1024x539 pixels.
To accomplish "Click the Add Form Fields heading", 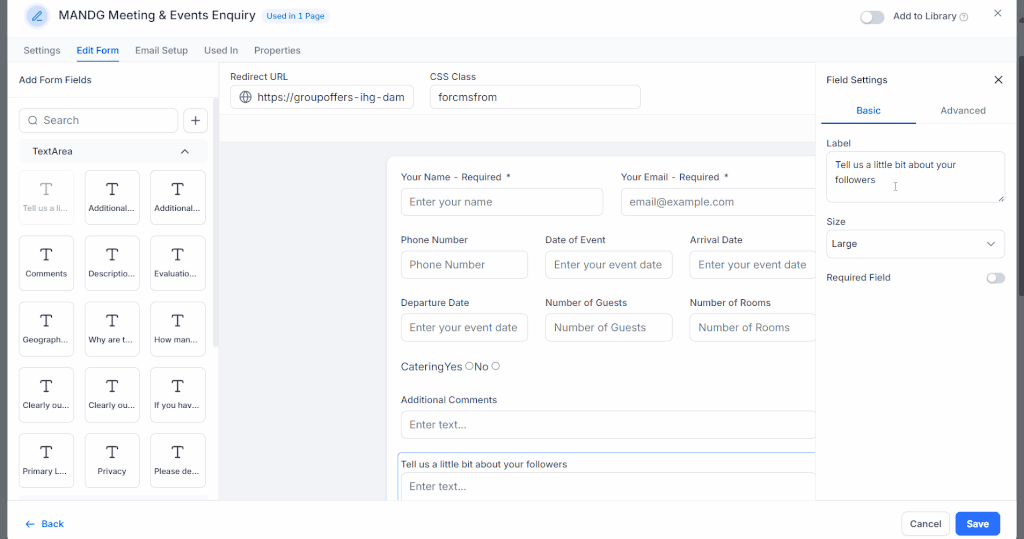I will point(55,80).
